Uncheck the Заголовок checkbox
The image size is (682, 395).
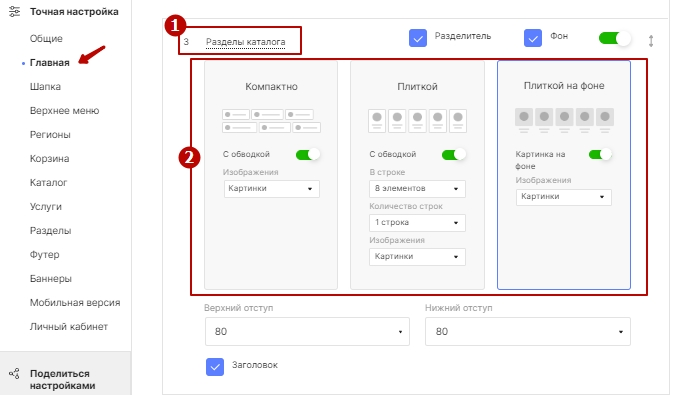pos(215,367)
